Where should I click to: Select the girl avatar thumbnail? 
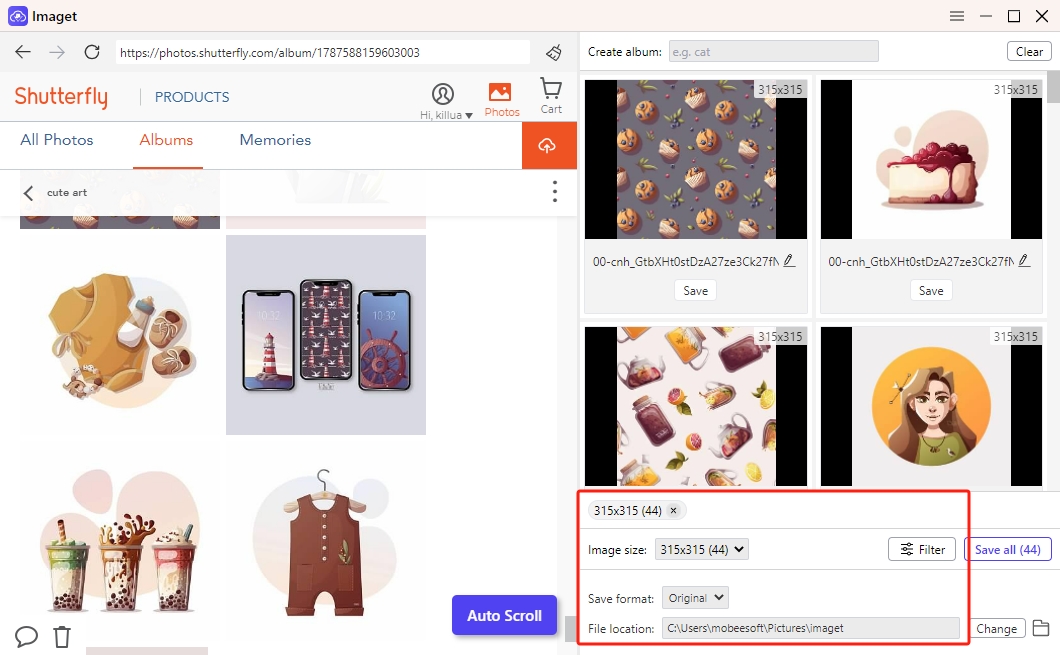click(x=931, y=406)
